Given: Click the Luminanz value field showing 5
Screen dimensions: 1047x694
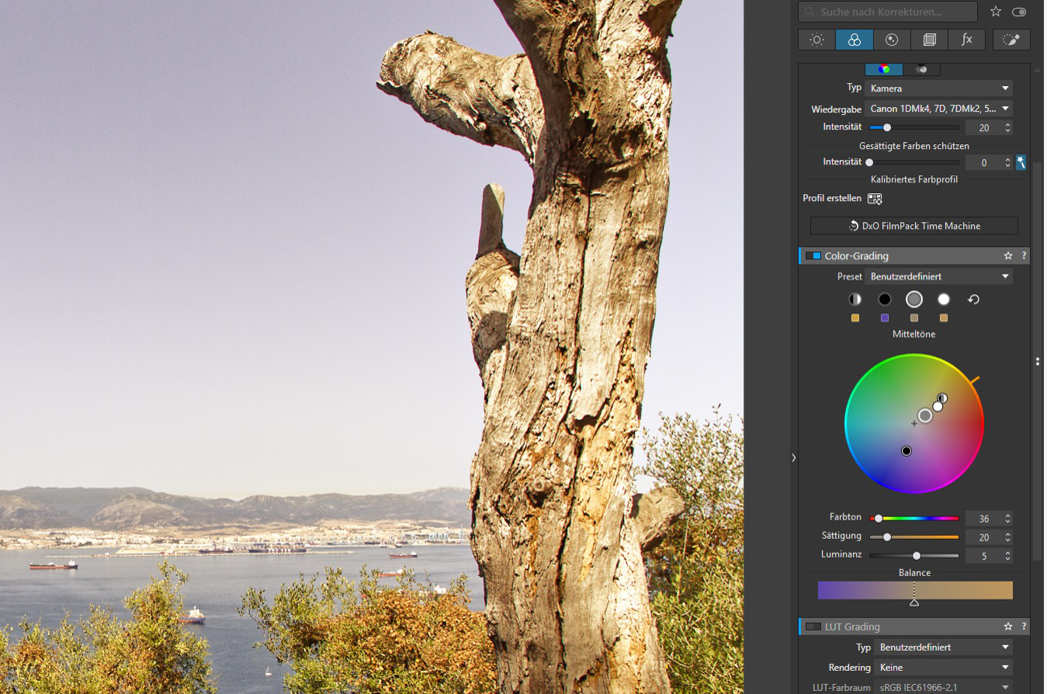Looking at the screenshot, I should tap(984, 556).
